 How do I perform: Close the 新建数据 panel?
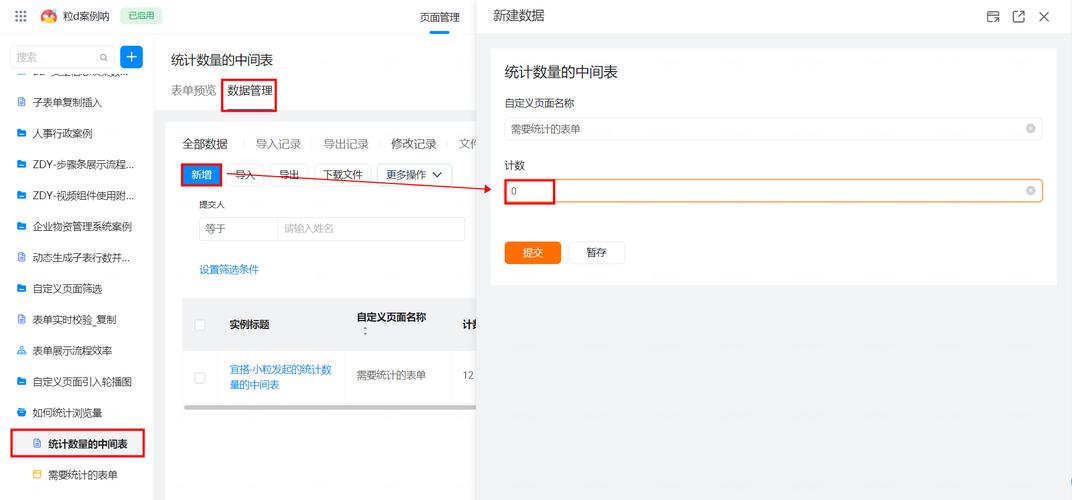coord(1044,17)
